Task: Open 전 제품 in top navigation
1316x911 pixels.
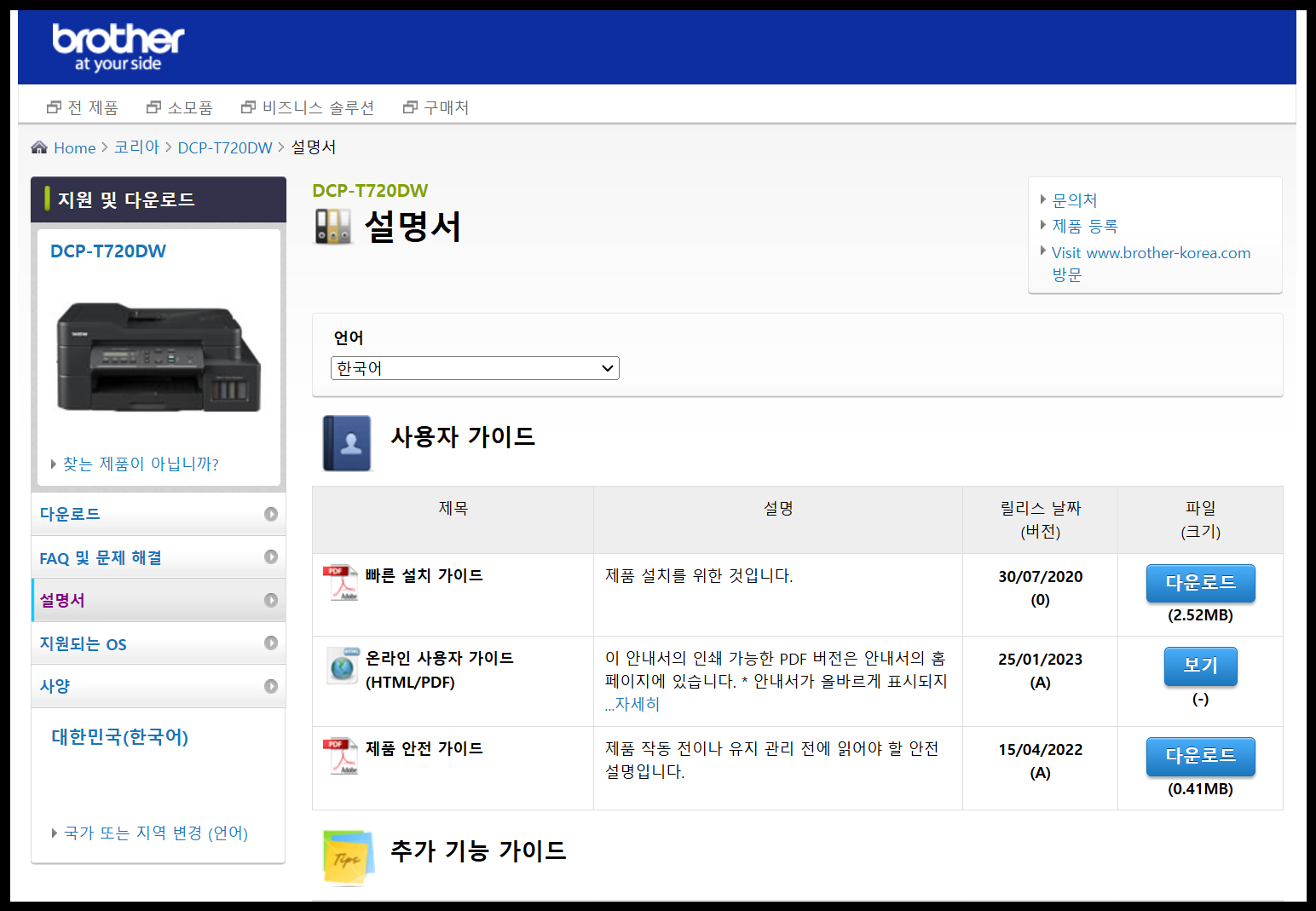Action: [x=93, y=107]
